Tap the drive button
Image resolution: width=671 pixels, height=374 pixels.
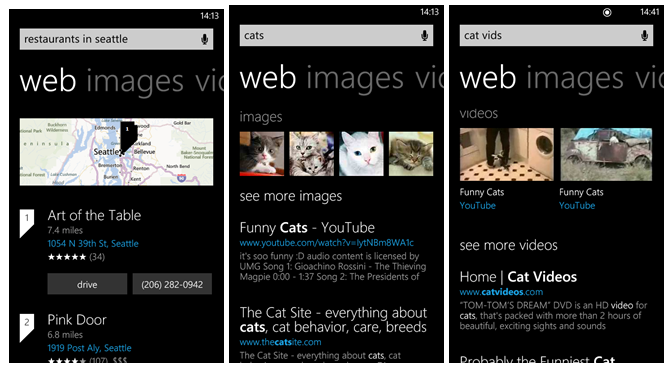[87, 284]
